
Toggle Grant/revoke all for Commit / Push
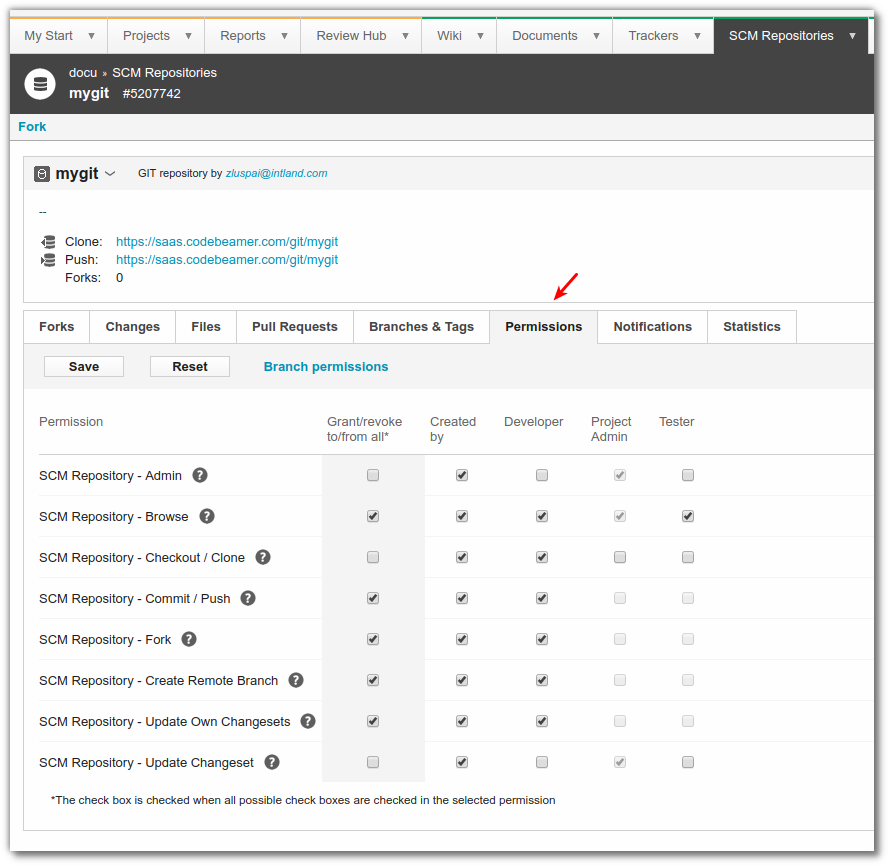(x=373, y=598)
